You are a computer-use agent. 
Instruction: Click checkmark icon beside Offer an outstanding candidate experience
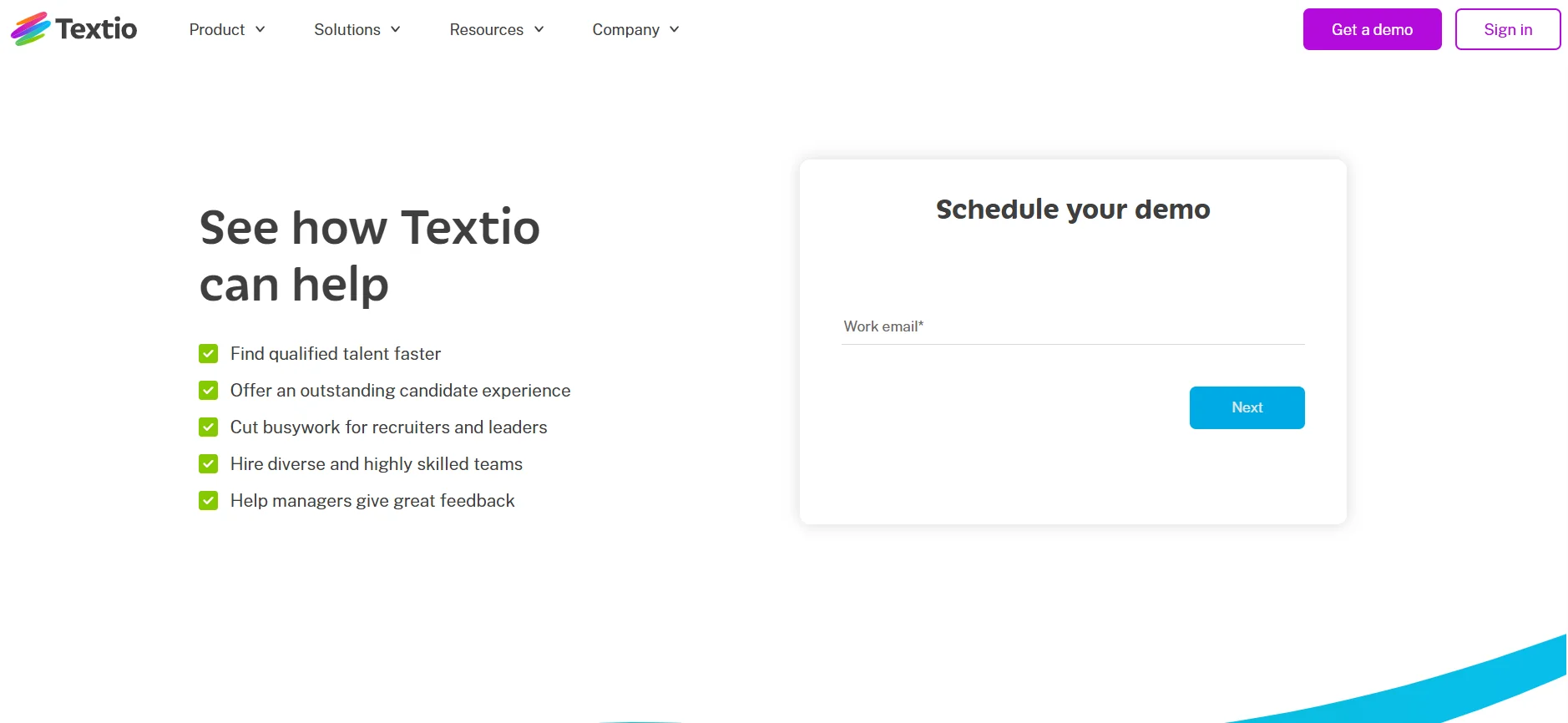coord(209,391)
